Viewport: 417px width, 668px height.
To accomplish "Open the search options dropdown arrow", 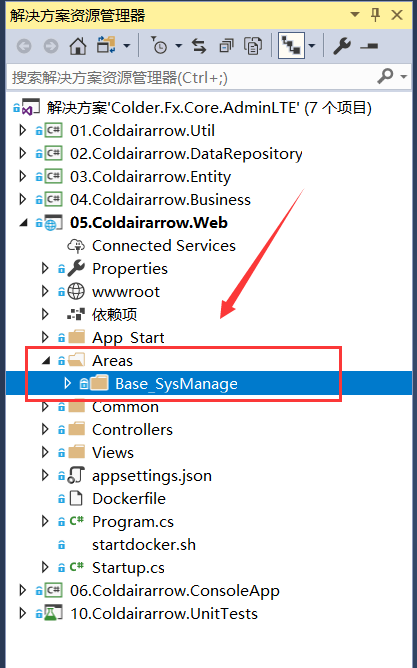I will 404,77.
